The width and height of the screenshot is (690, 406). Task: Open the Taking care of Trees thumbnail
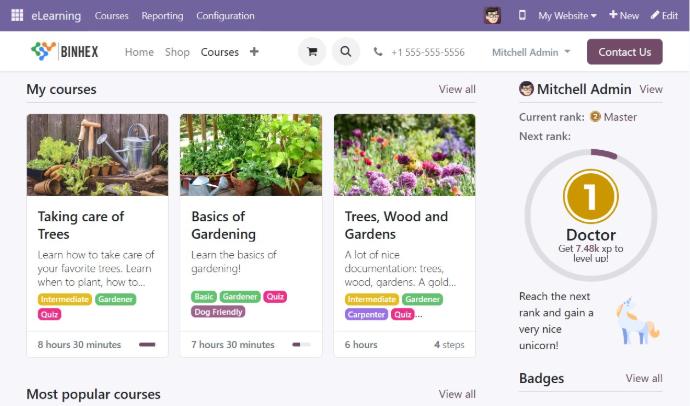pos(97,154)
